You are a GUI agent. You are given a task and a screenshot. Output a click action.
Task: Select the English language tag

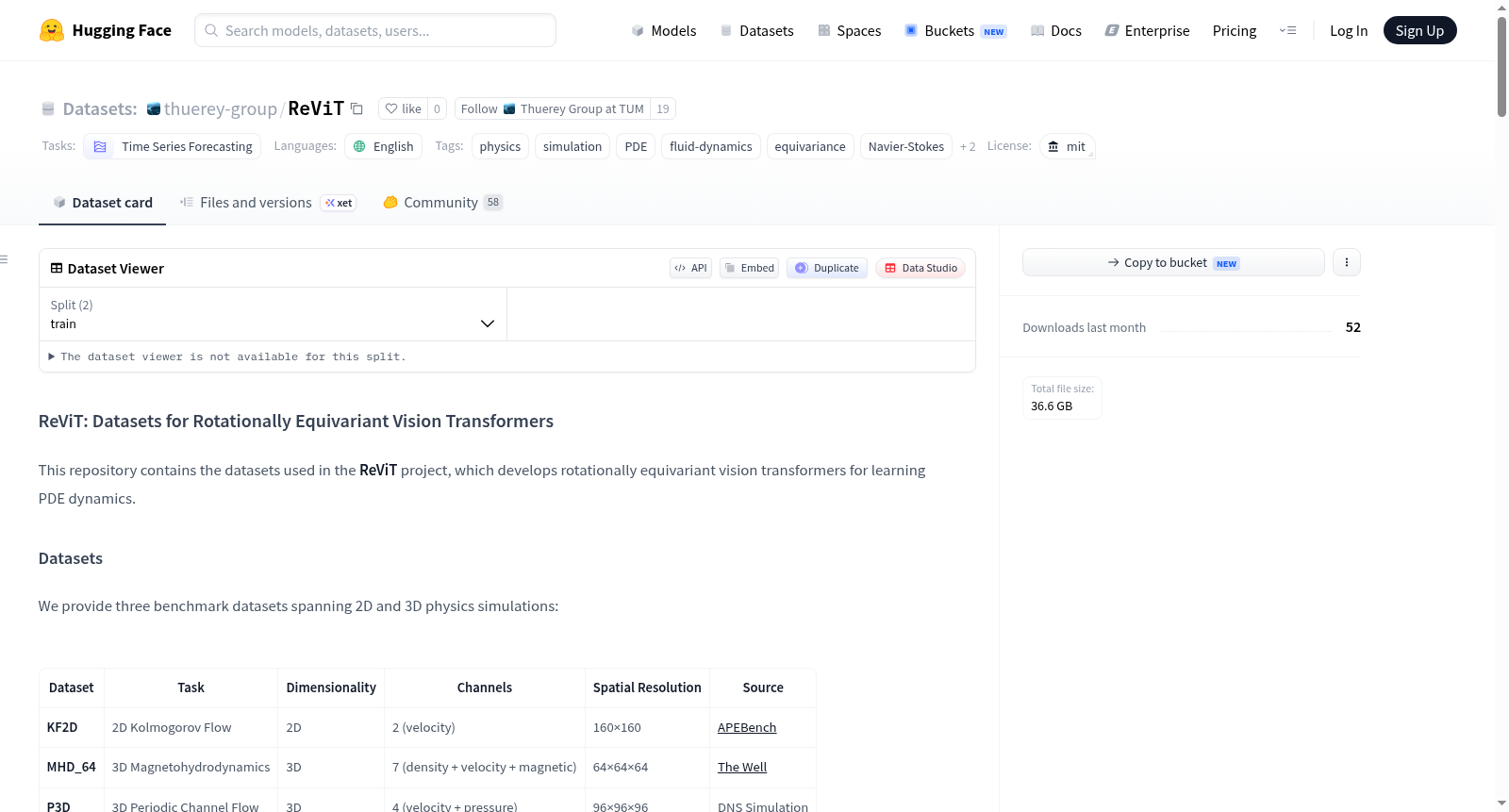click(x=383, y=146)
